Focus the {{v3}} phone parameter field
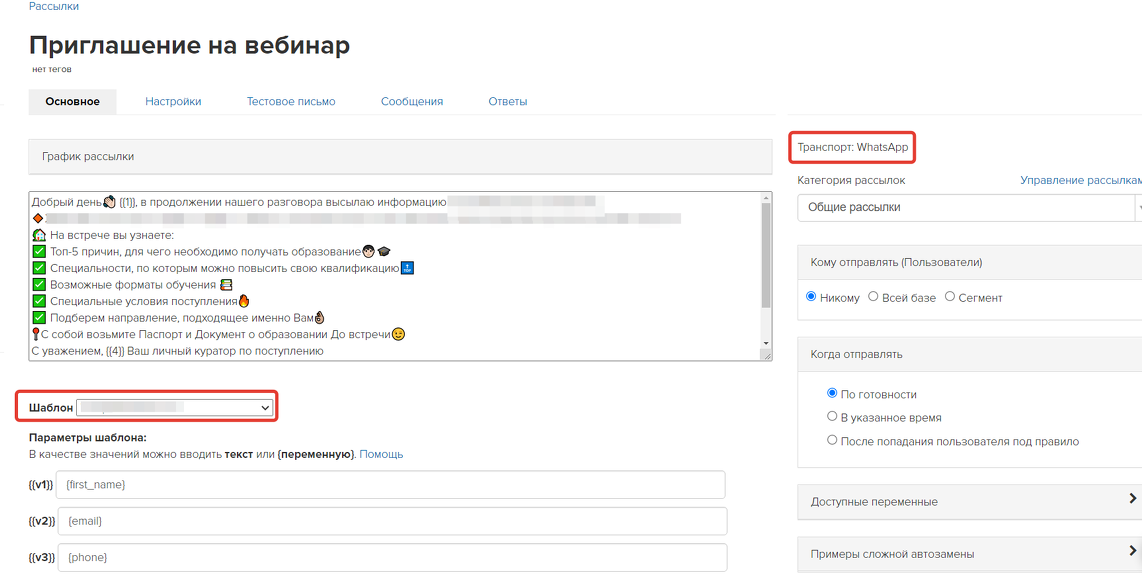This screenshot has height=575, width=1142. pyautogui.click(x=390, y=557)
